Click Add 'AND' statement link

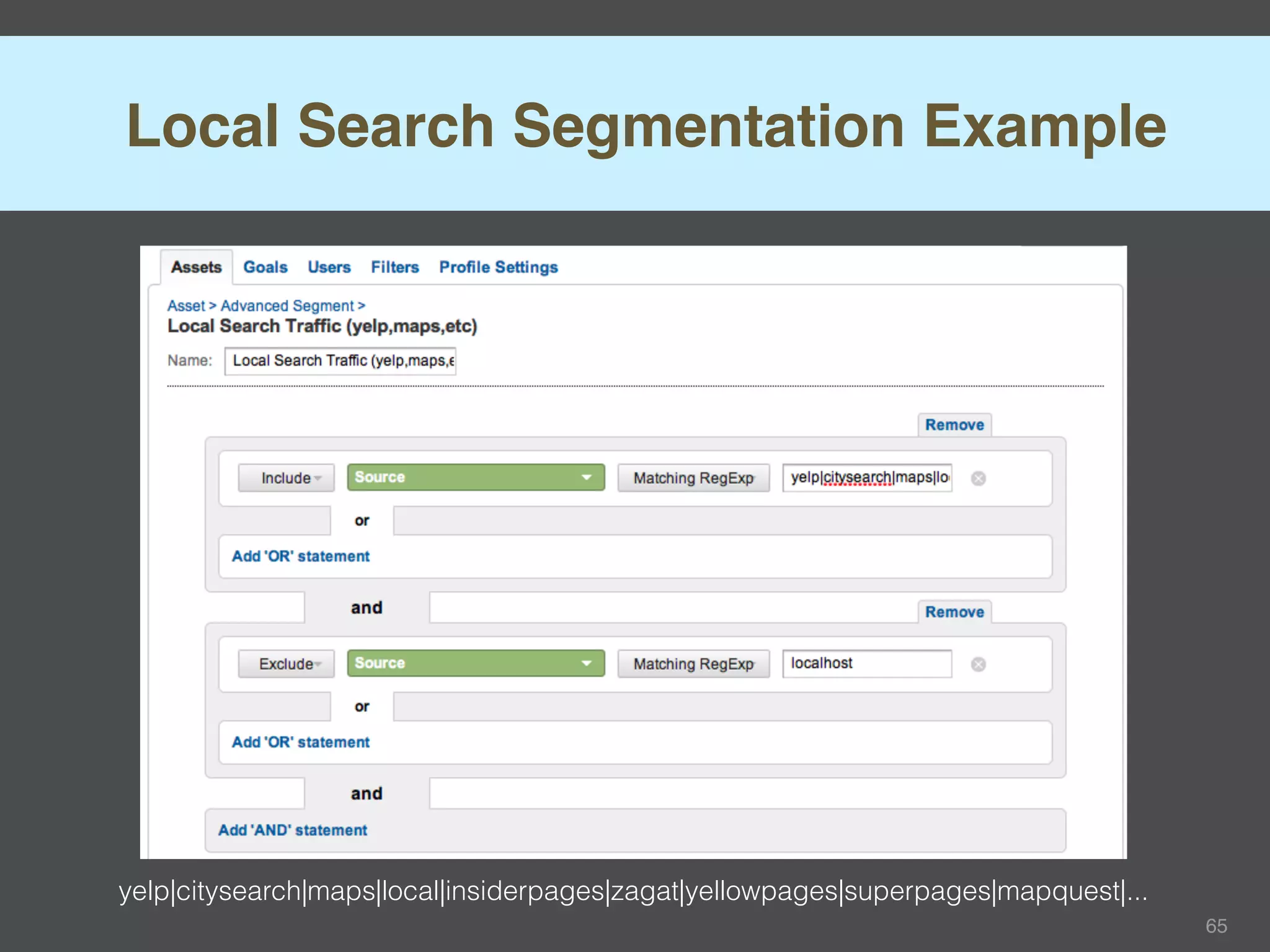293,830
